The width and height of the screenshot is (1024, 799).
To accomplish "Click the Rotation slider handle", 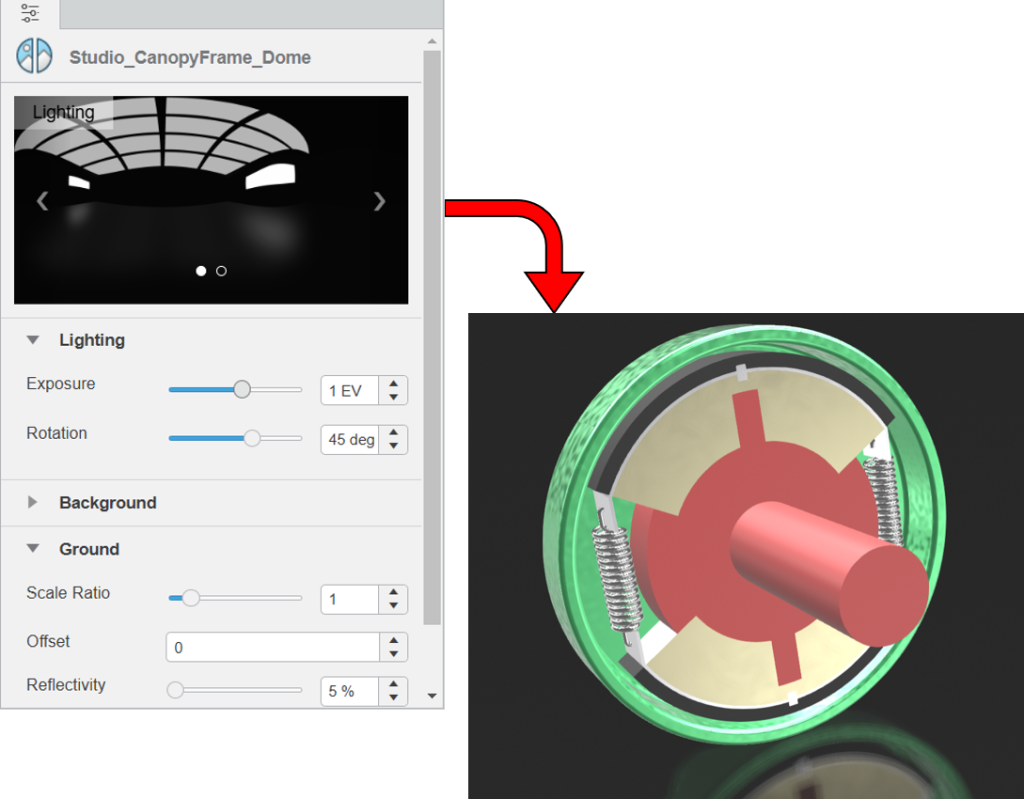I will click(252, 438).
